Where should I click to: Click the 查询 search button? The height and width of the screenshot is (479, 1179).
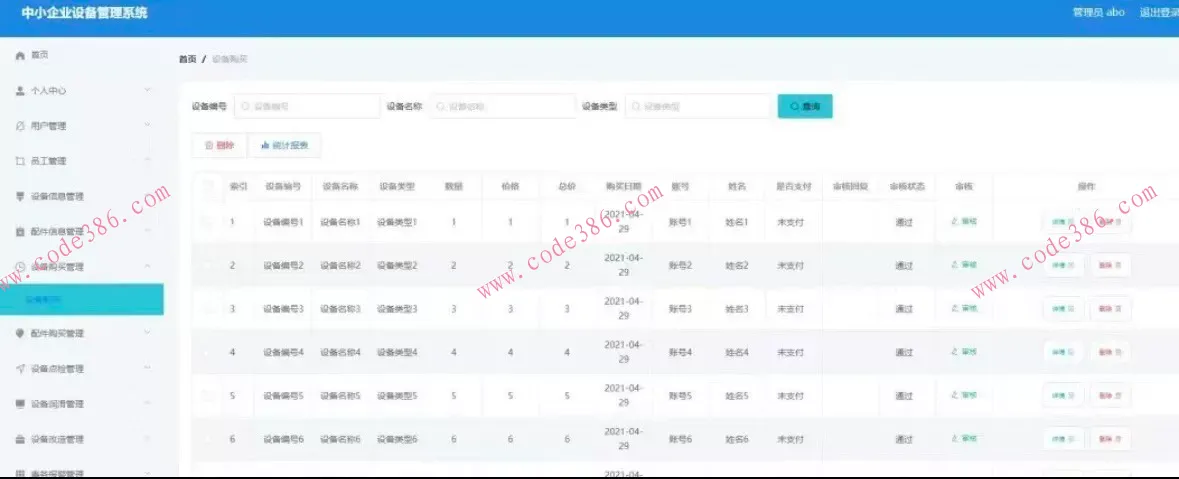pos(805,107)
